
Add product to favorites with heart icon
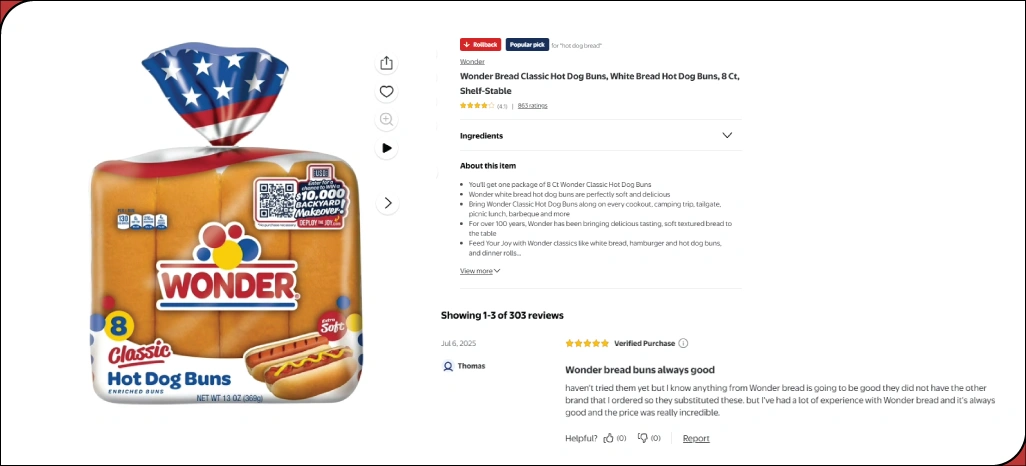(x=387, y=92)
